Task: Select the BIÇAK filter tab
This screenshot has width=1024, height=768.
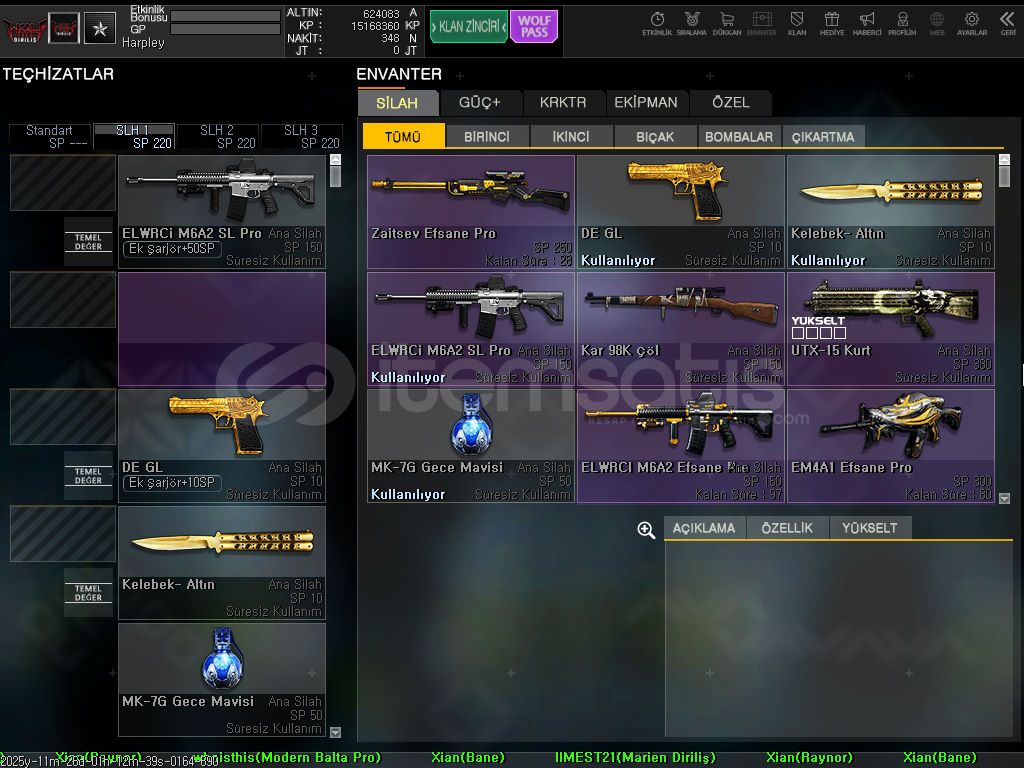Action: [x=655, y=136]
